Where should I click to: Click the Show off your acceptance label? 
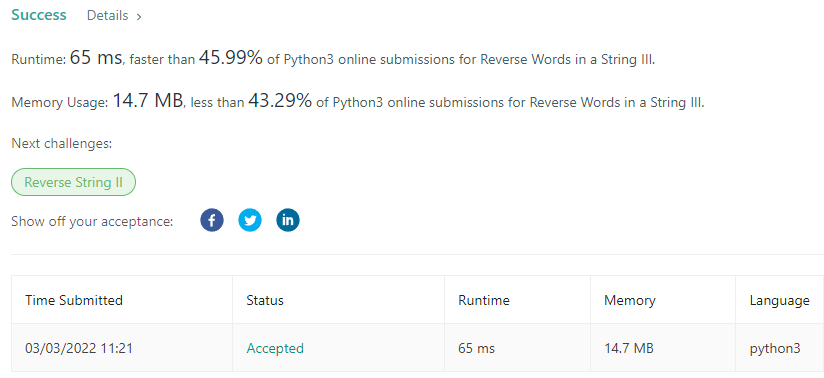tap(92, 221)
